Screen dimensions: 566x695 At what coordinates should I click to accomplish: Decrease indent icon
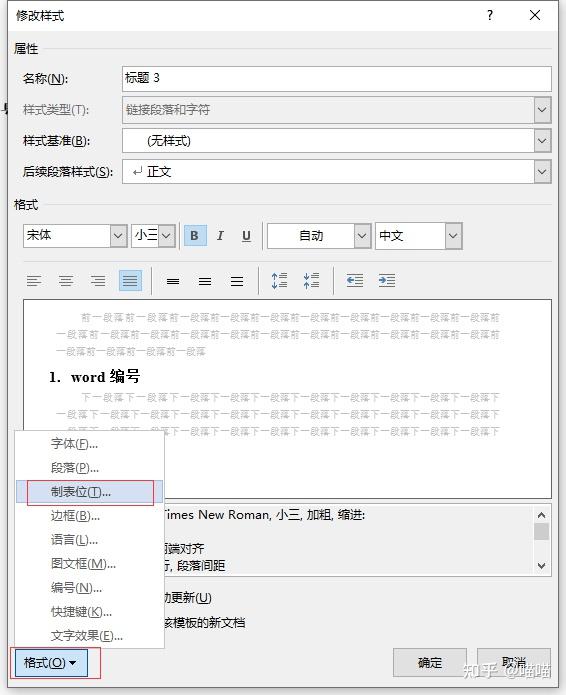355,281
